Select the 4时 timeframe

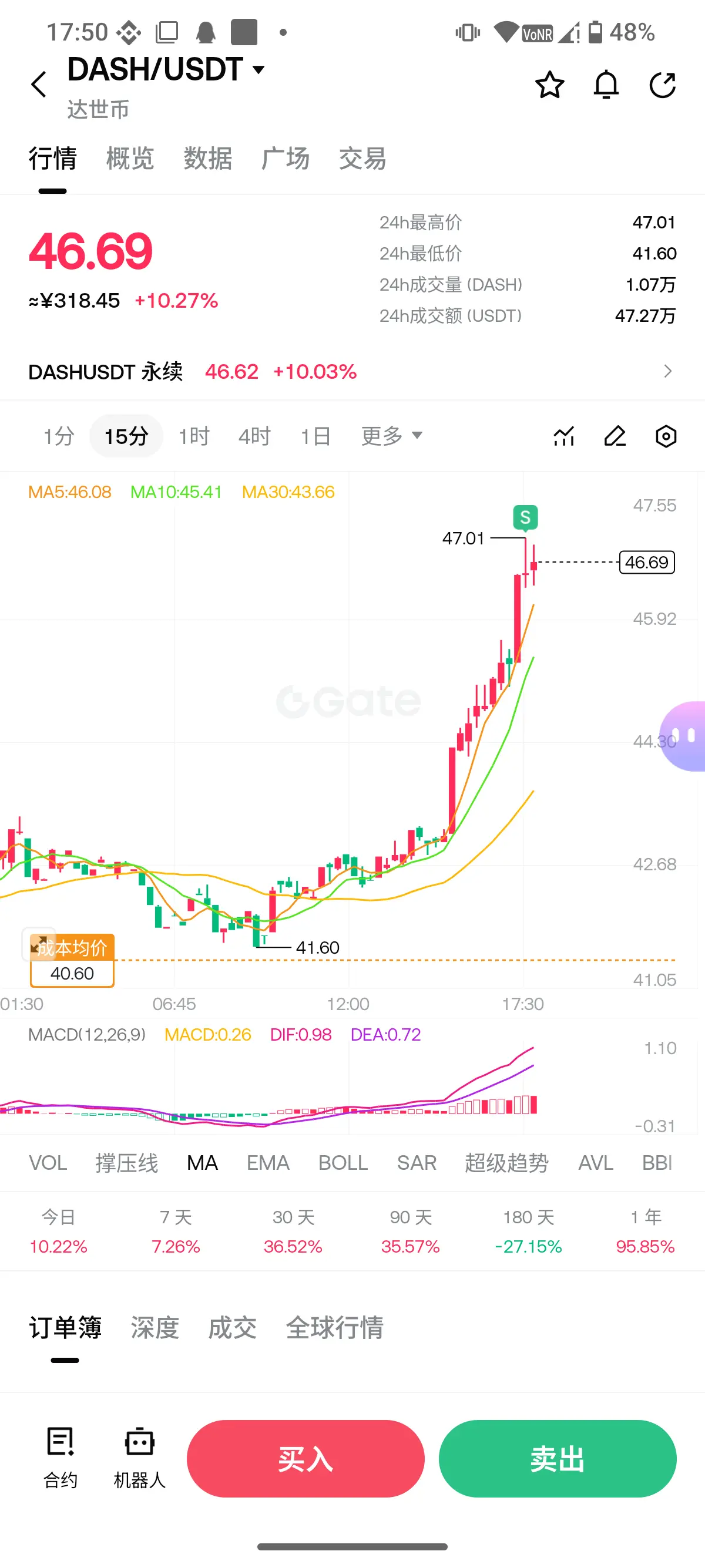(x=254, y=436)
